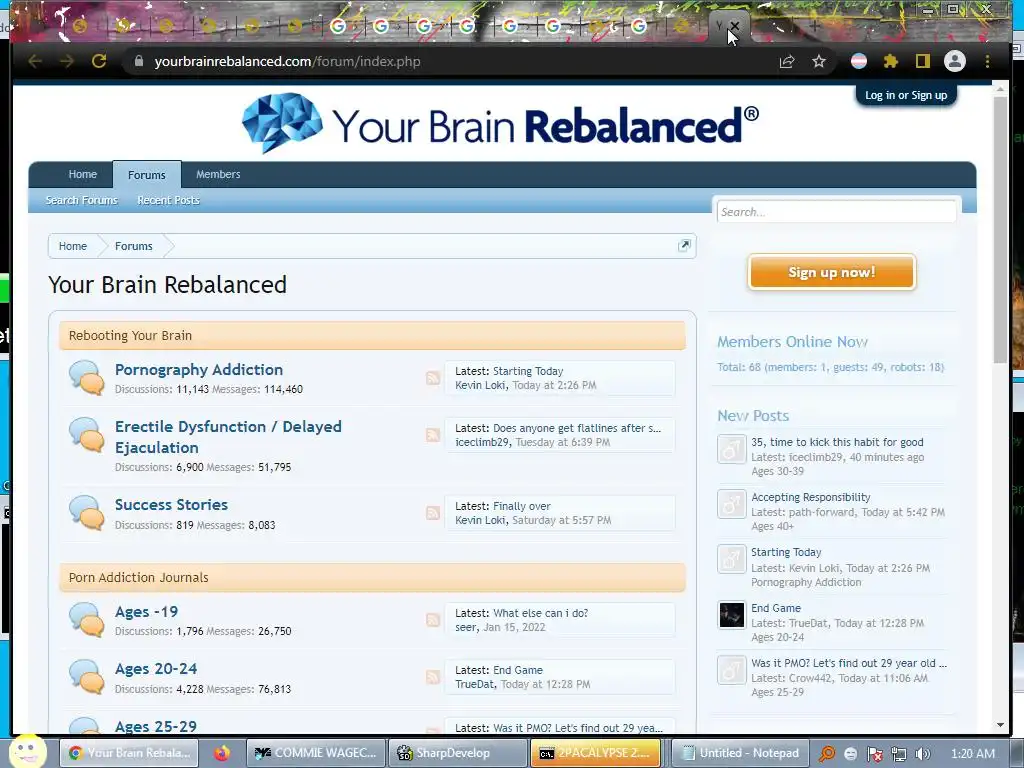
Task: Click avatar beside Accepting Responsibility post
Action: tap(731, 504)
